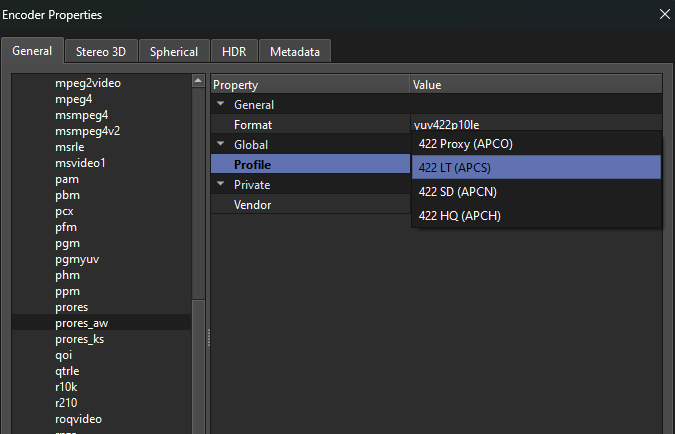
Task: Switch to the HDR tab
Action: [x=232, y=52]
